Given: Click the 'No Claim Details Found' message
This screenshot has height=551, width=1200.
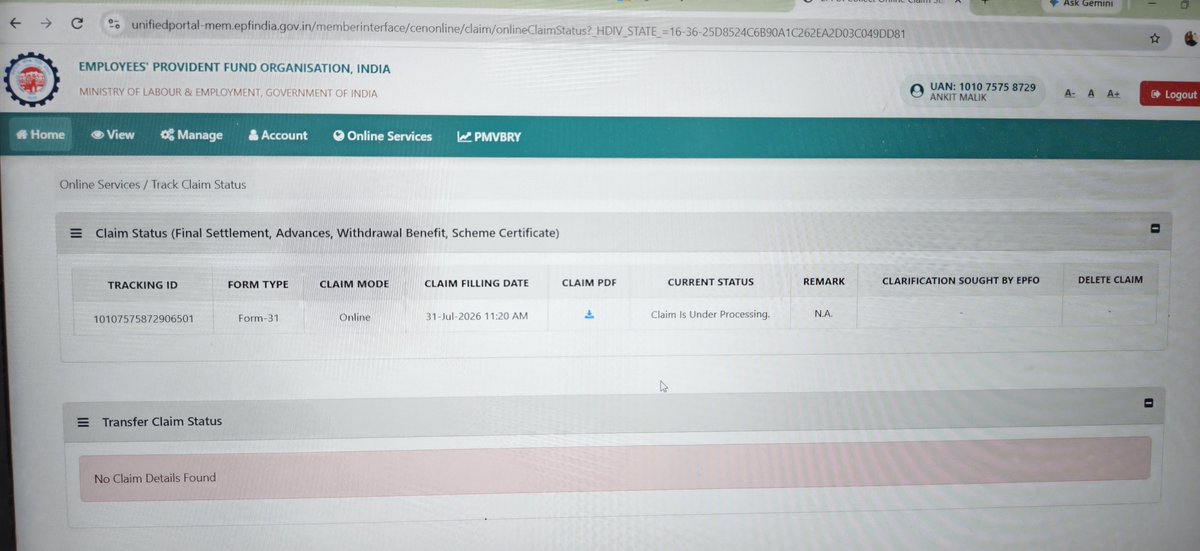Looking at the screenshot, I should pyautogui.click(x=155, y=478).
